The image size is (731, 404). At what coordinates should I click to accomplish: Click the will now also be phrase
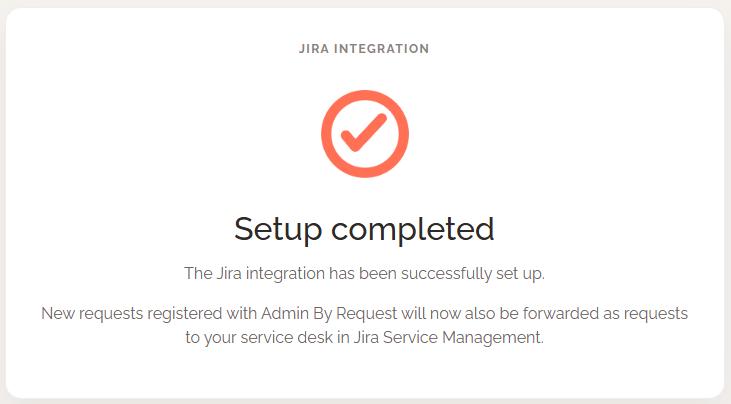click(460, 313)
